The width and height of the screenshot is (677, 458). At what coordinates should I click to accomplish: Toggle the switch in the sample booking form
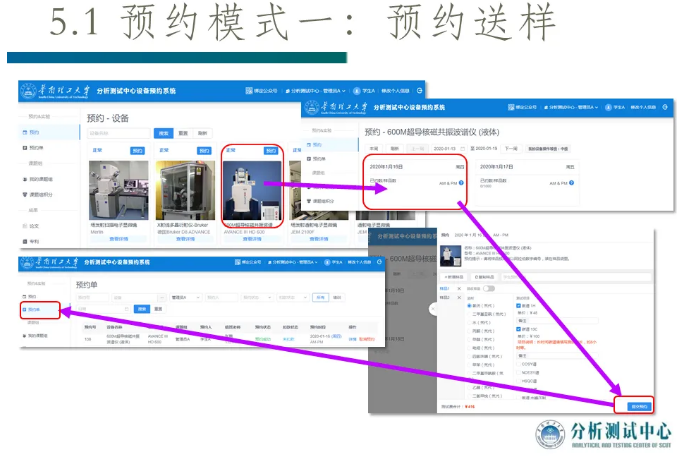[x=490, y=288]
